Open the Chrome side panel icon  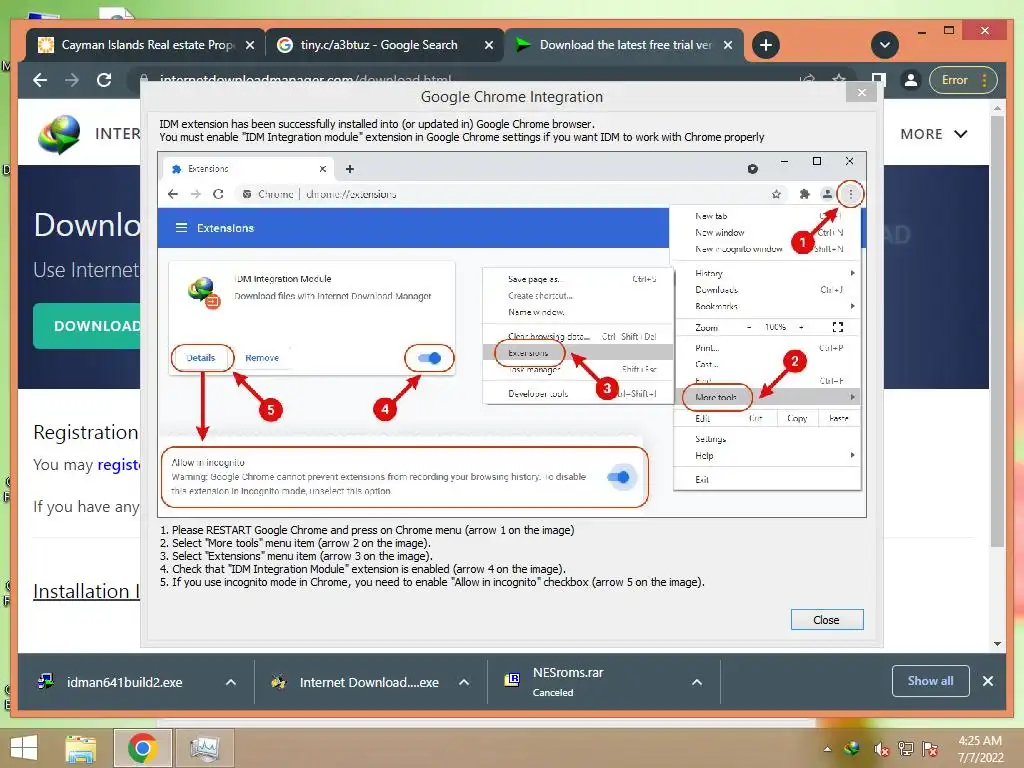879,80
